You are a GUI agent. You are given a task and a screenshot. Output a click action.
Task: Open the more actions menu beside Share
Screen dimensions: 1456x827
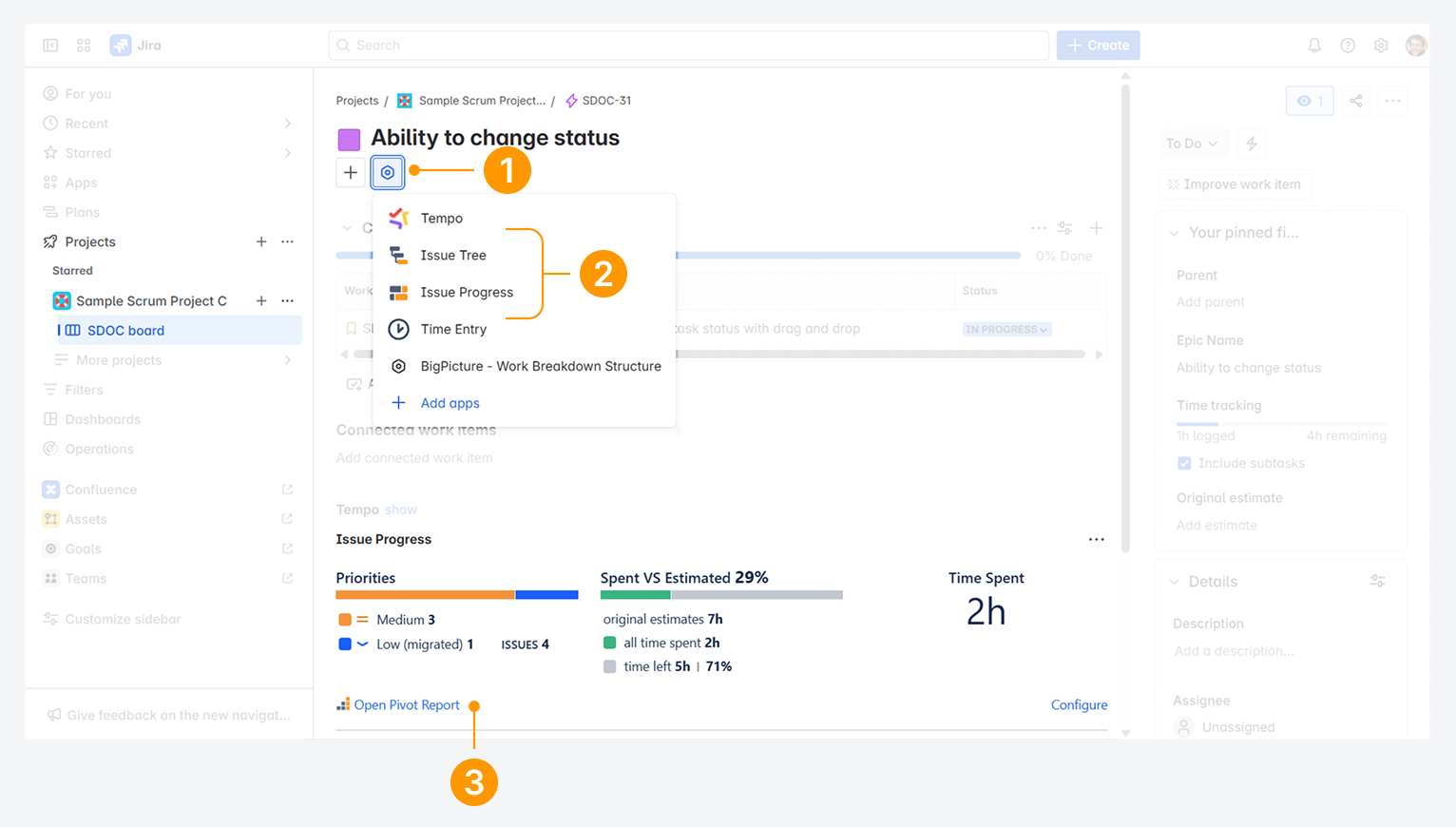click(1392, 101)
